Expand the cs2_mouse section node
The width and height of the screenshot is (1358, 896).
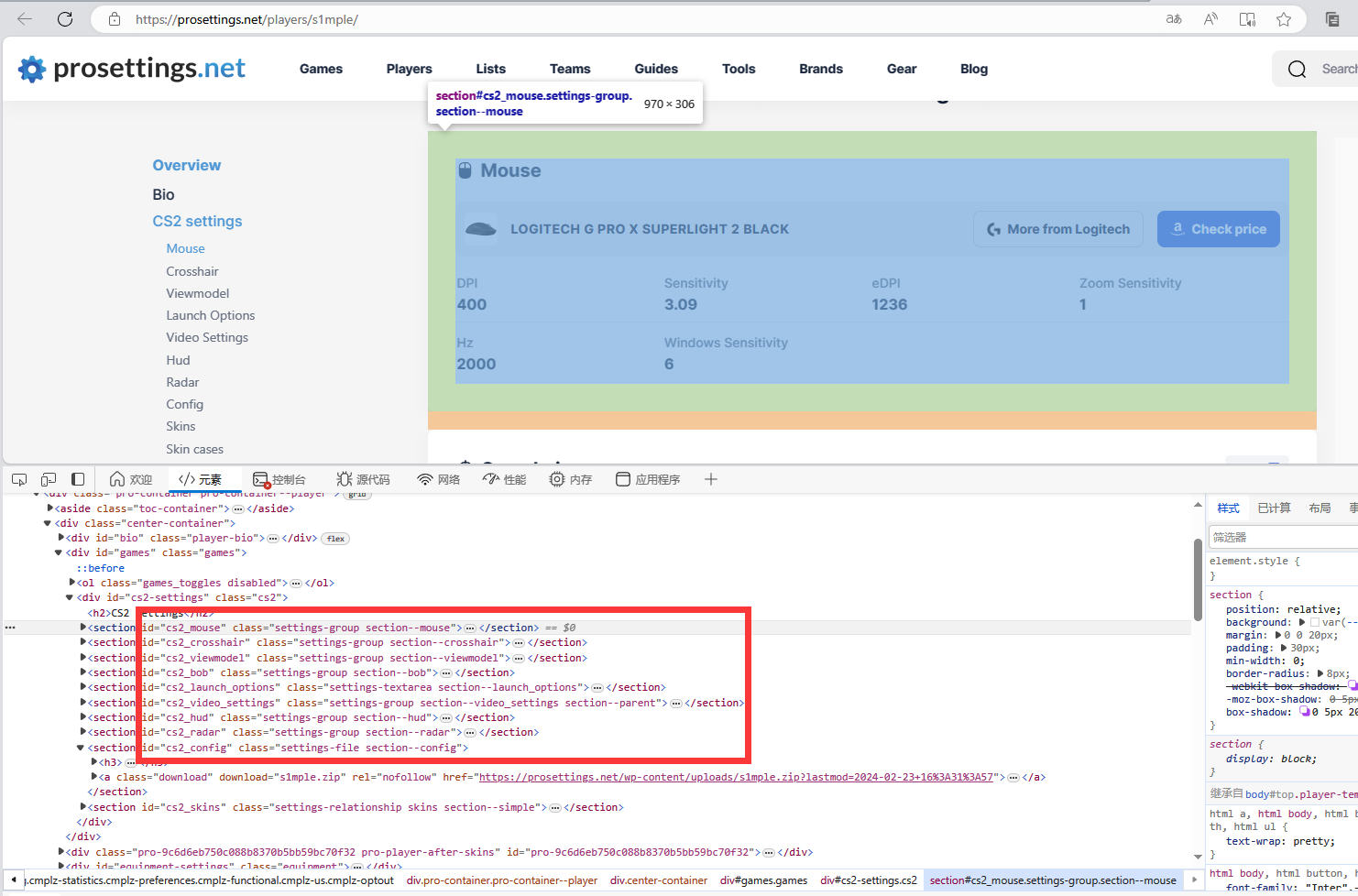83,628
